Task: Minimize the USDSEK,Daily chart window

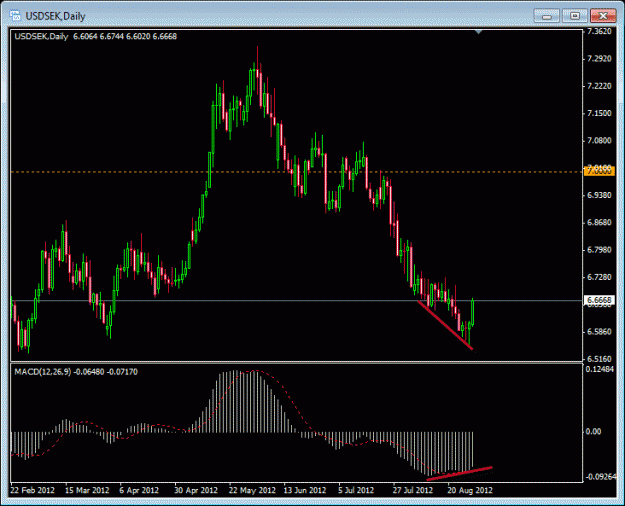Action: pyautogui.click(x=546, y=16)
